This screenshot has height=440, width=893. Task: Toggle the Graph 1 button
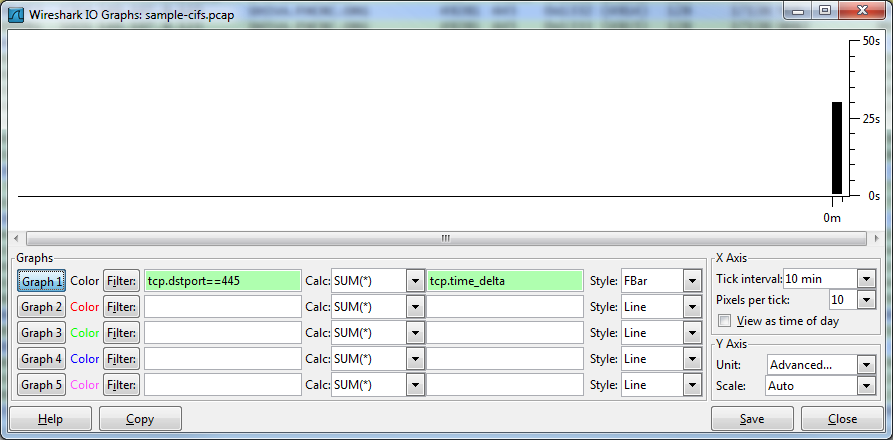[x=42, y=281]
